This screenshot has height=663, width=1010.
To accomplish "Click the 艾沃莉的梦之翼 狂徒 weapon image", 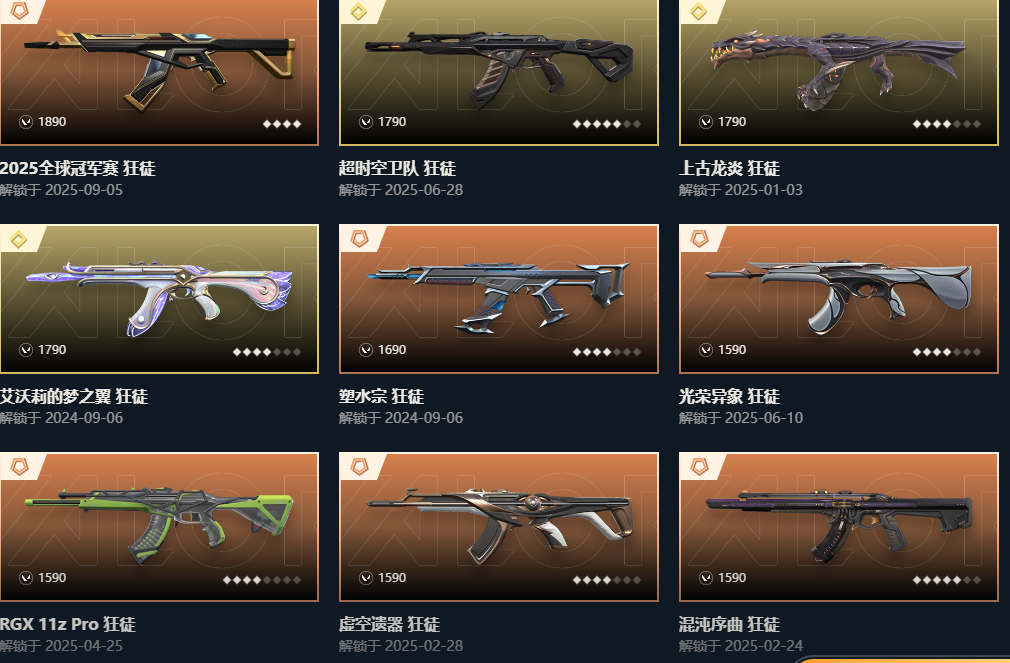I will coord(159,299).
